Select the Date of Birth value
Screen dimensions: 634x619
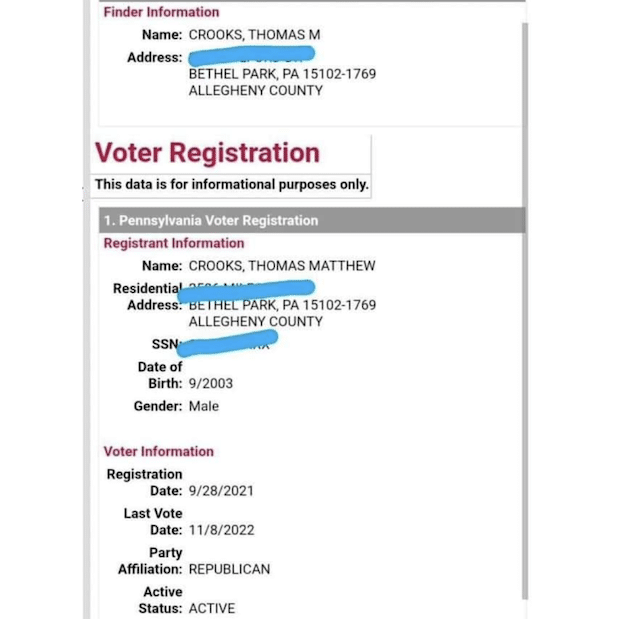click(210, 383)
